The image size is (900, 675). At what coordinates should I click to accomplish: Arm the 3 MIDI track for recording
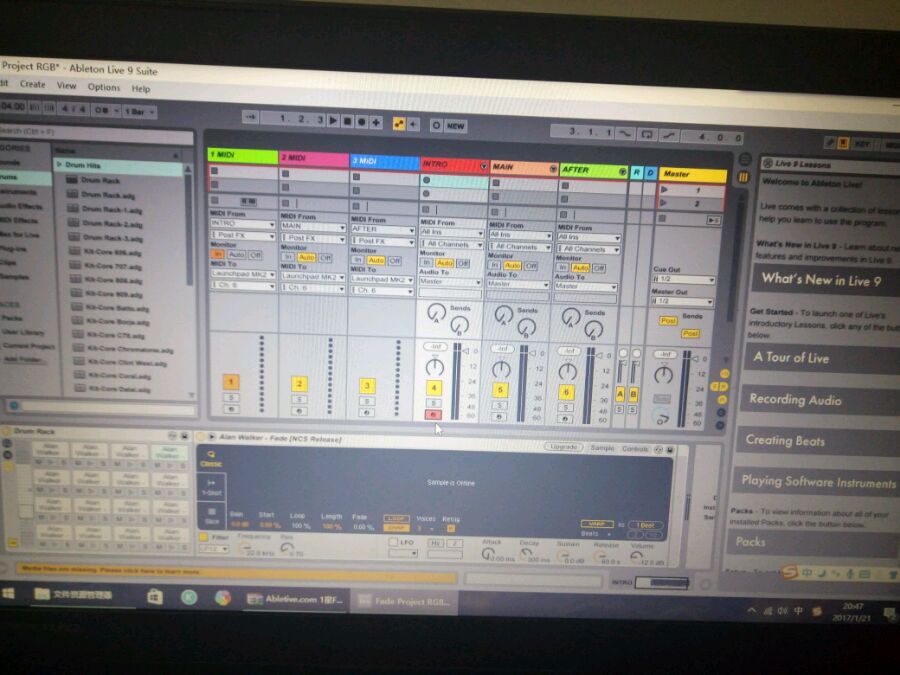click(x=367, y=412)
